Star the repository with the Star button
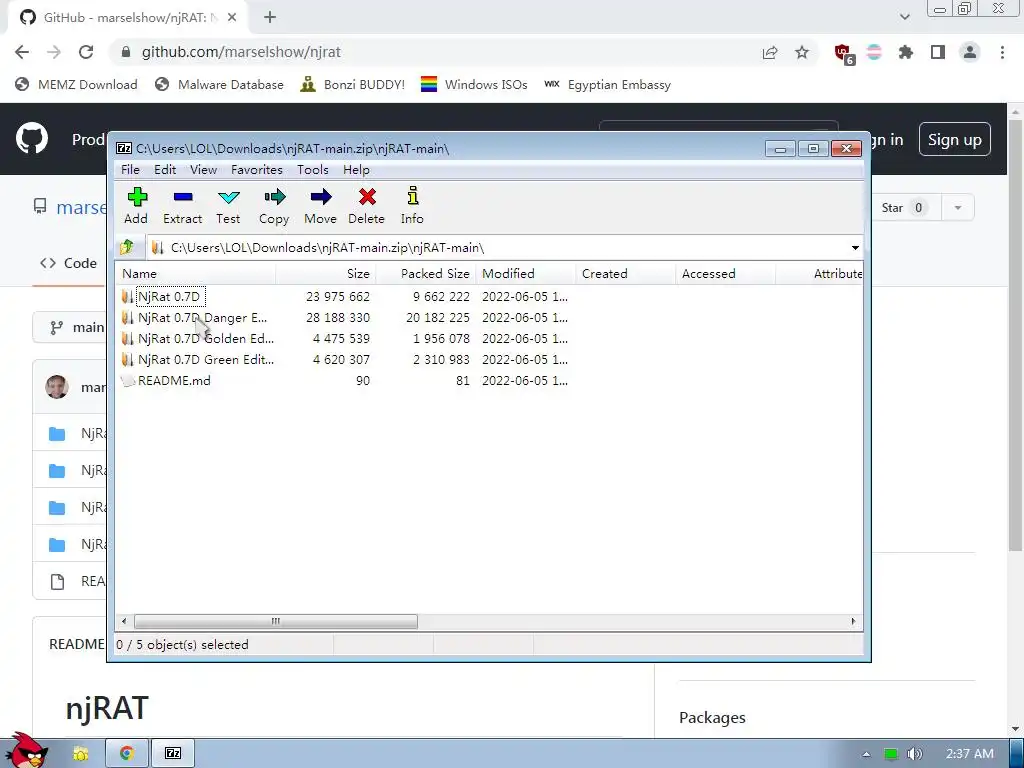1024x768 pixels. 904,208
